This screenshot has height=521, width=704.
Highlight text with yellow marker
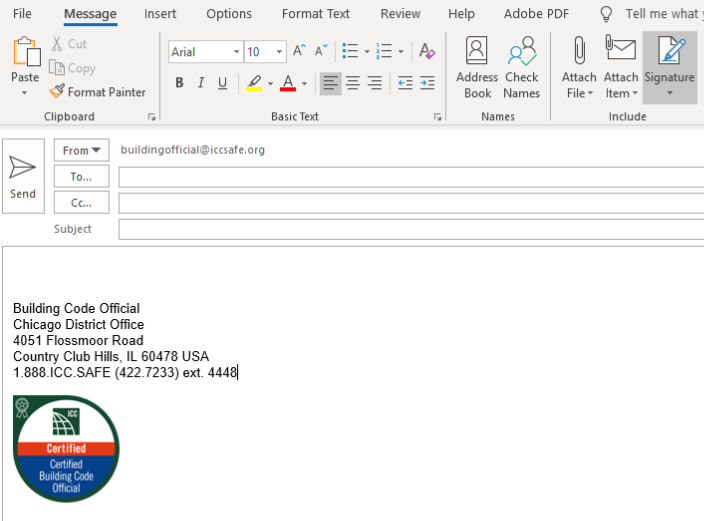click(x=254, y=83)
